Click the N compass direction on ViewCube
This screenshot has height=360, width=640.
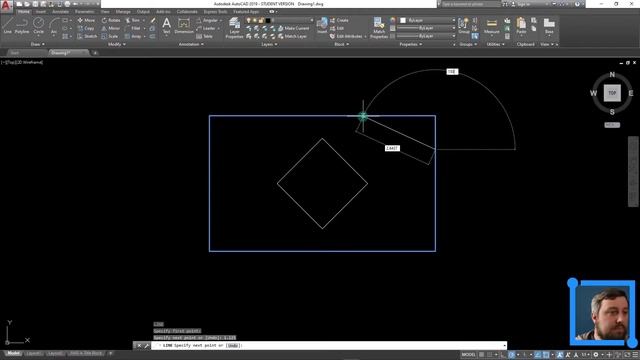coord(612,75)
